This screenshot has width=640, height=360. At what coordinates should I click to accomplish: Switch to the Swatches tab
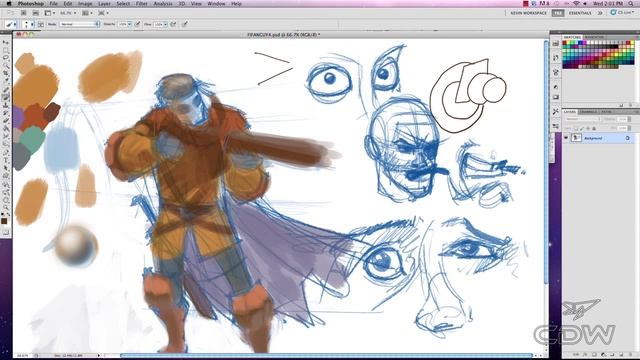572,37
